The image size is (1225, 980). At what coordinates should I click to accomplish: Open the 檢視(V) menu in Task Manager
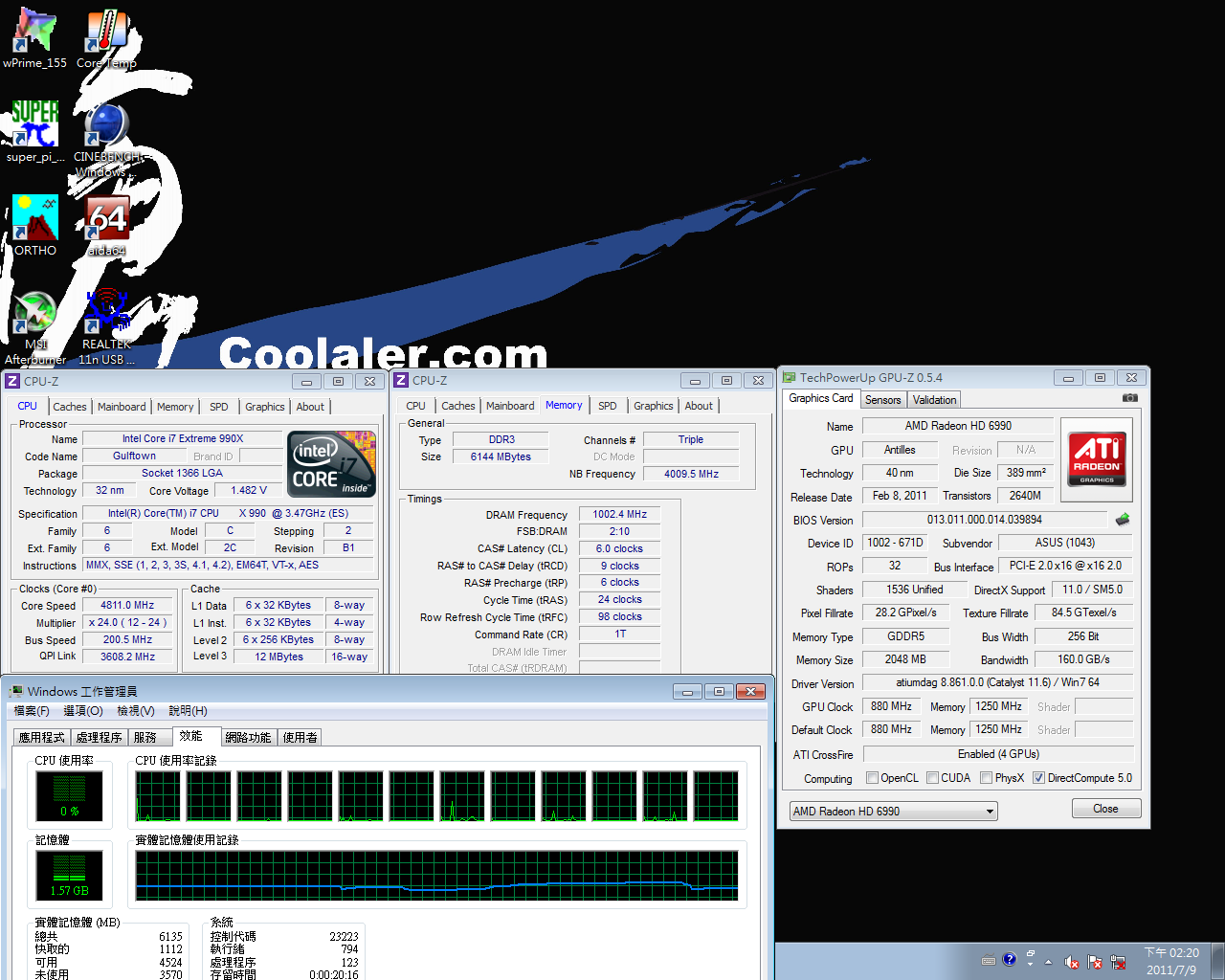tap(136, 711)
